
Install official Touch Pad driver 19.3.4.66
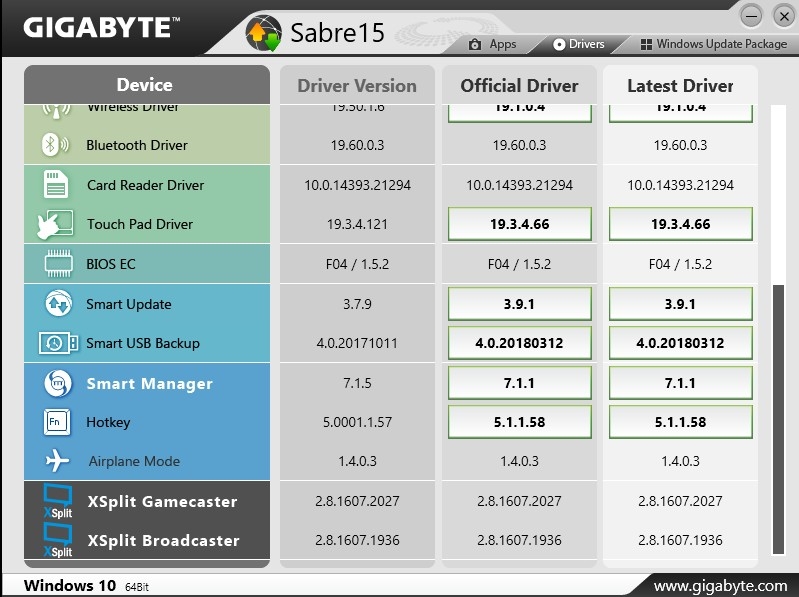pos(519,224)
